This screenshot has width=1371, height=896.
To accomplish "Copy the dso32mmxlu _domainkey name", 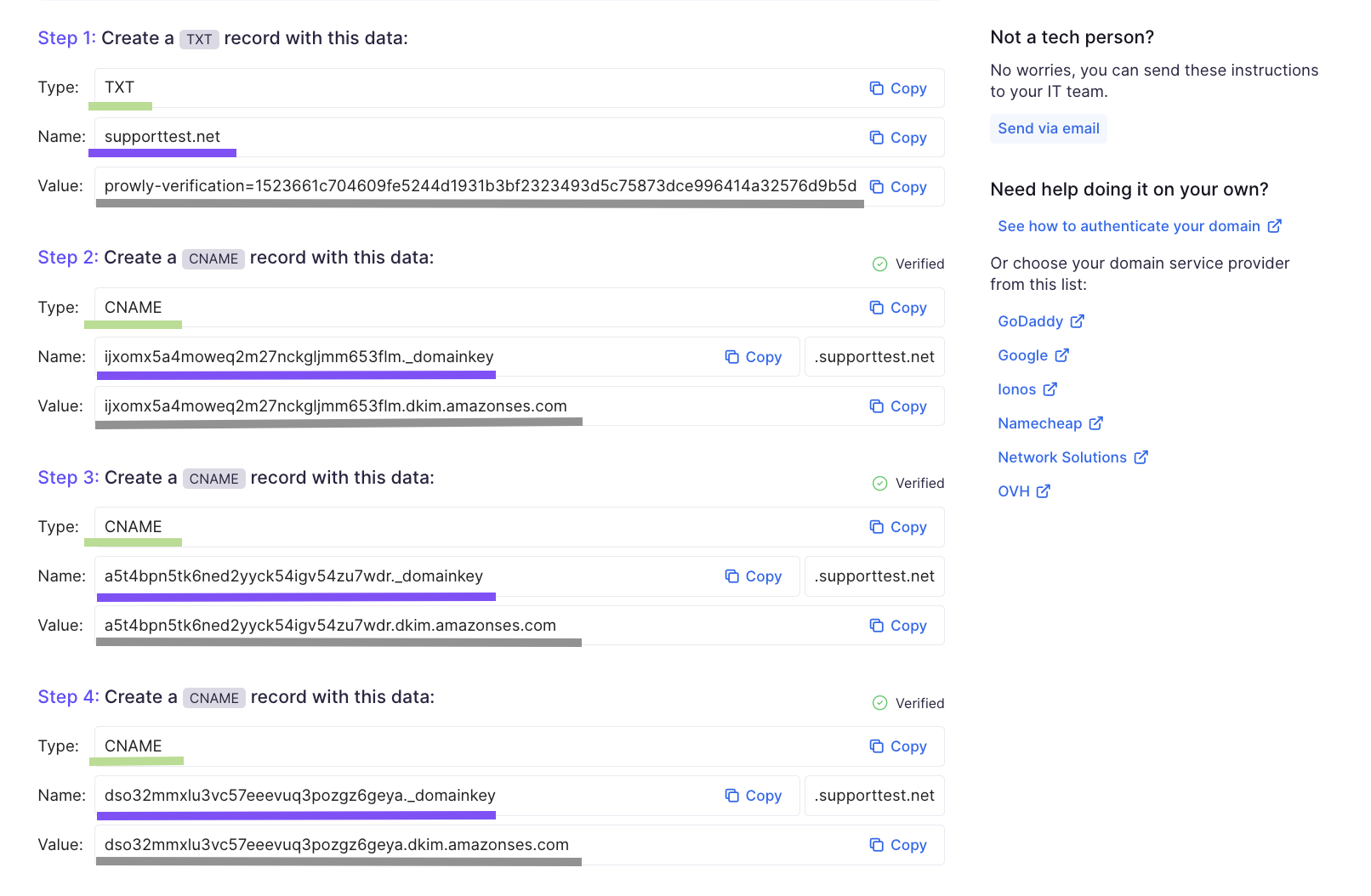I will [753, 796].
